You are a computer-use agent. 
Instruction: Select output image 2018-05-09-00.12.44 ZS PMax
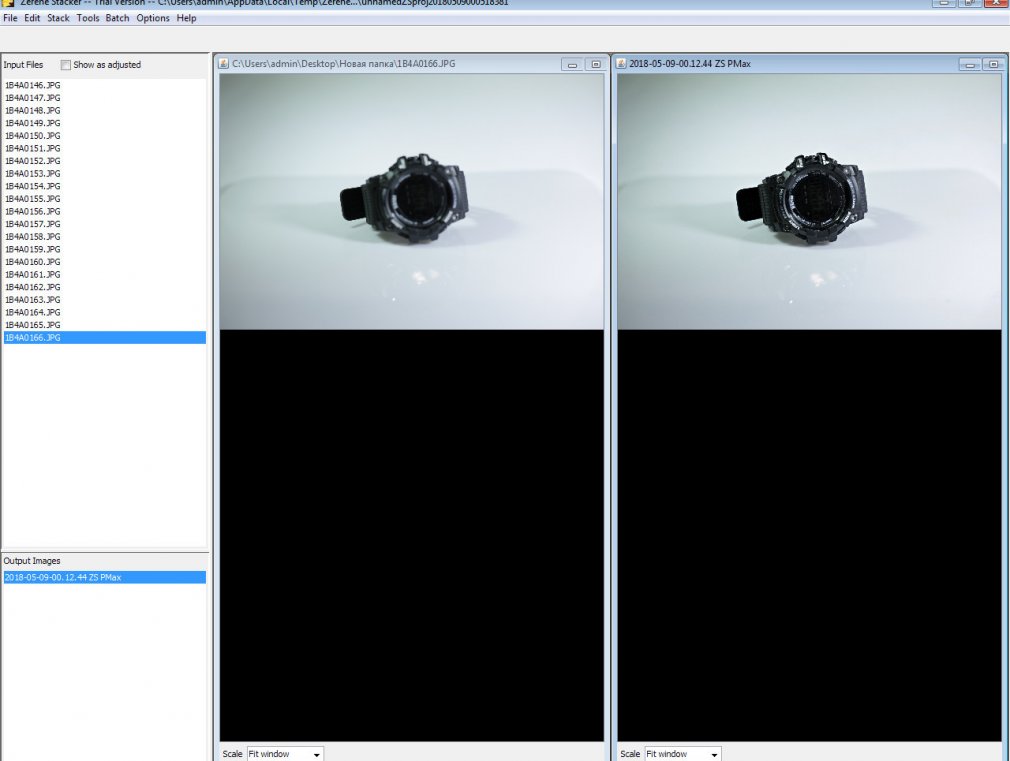(104, 577)
